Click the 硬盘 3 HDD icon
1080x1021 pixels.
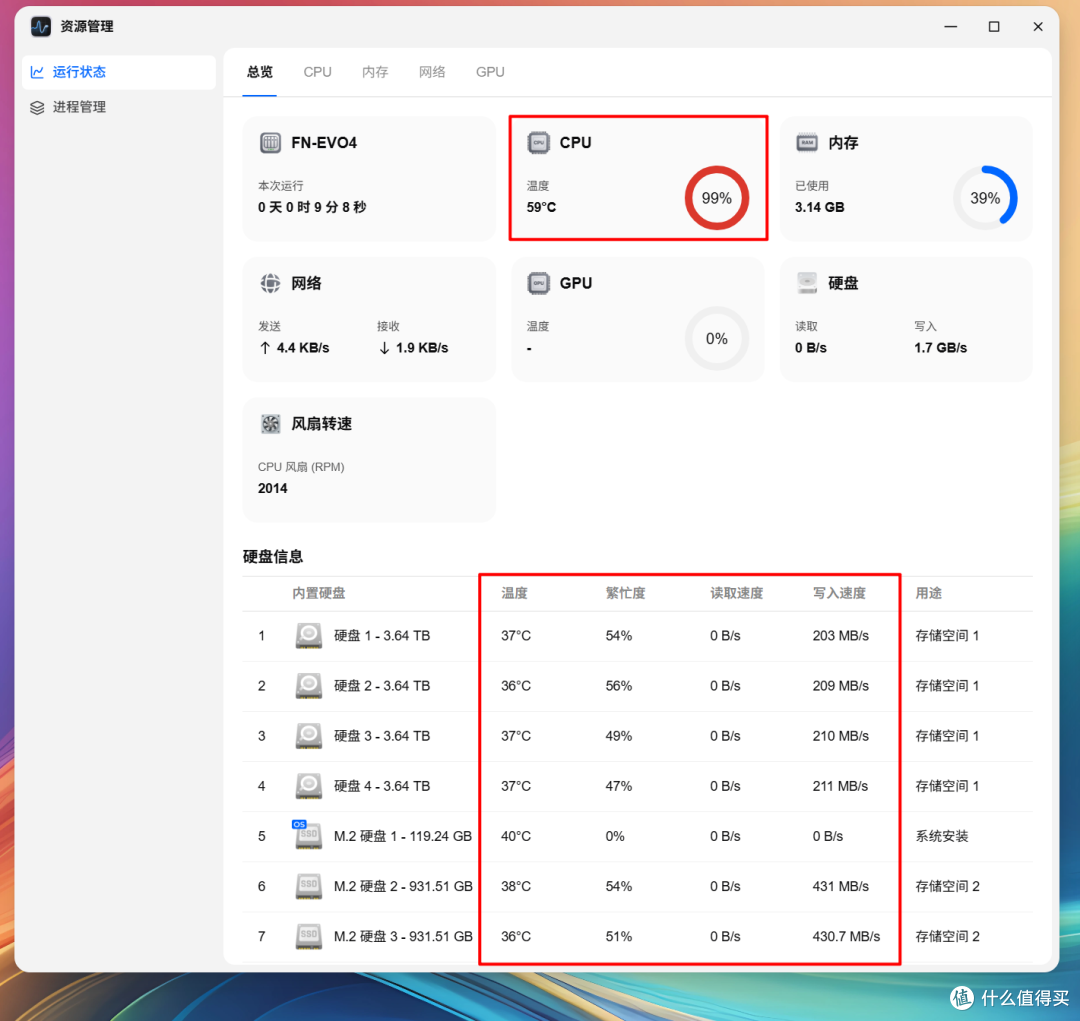tap(309, 736)
